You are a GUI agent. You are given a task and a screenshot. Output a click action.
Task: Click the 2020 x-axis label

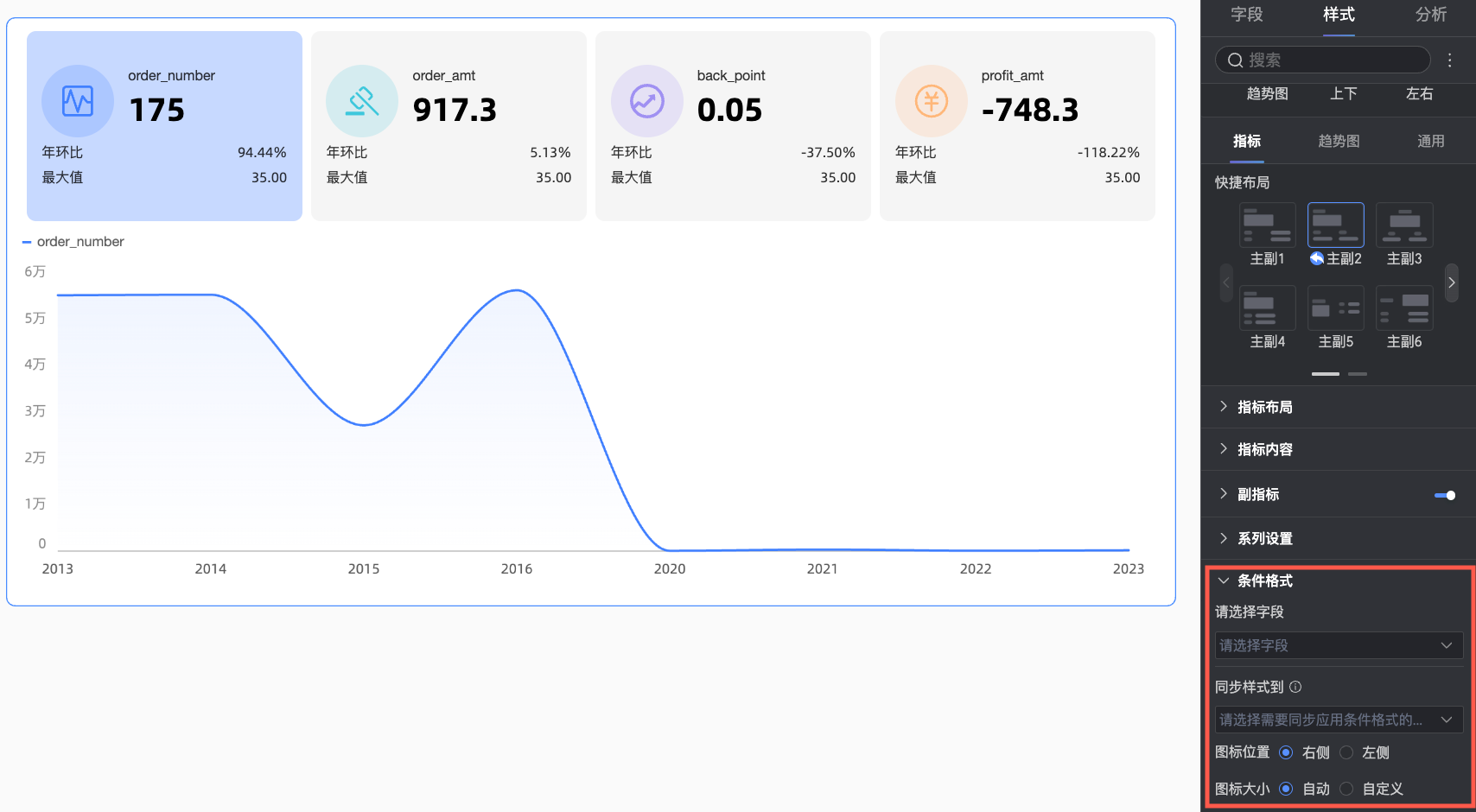click(x=670, y=568)
